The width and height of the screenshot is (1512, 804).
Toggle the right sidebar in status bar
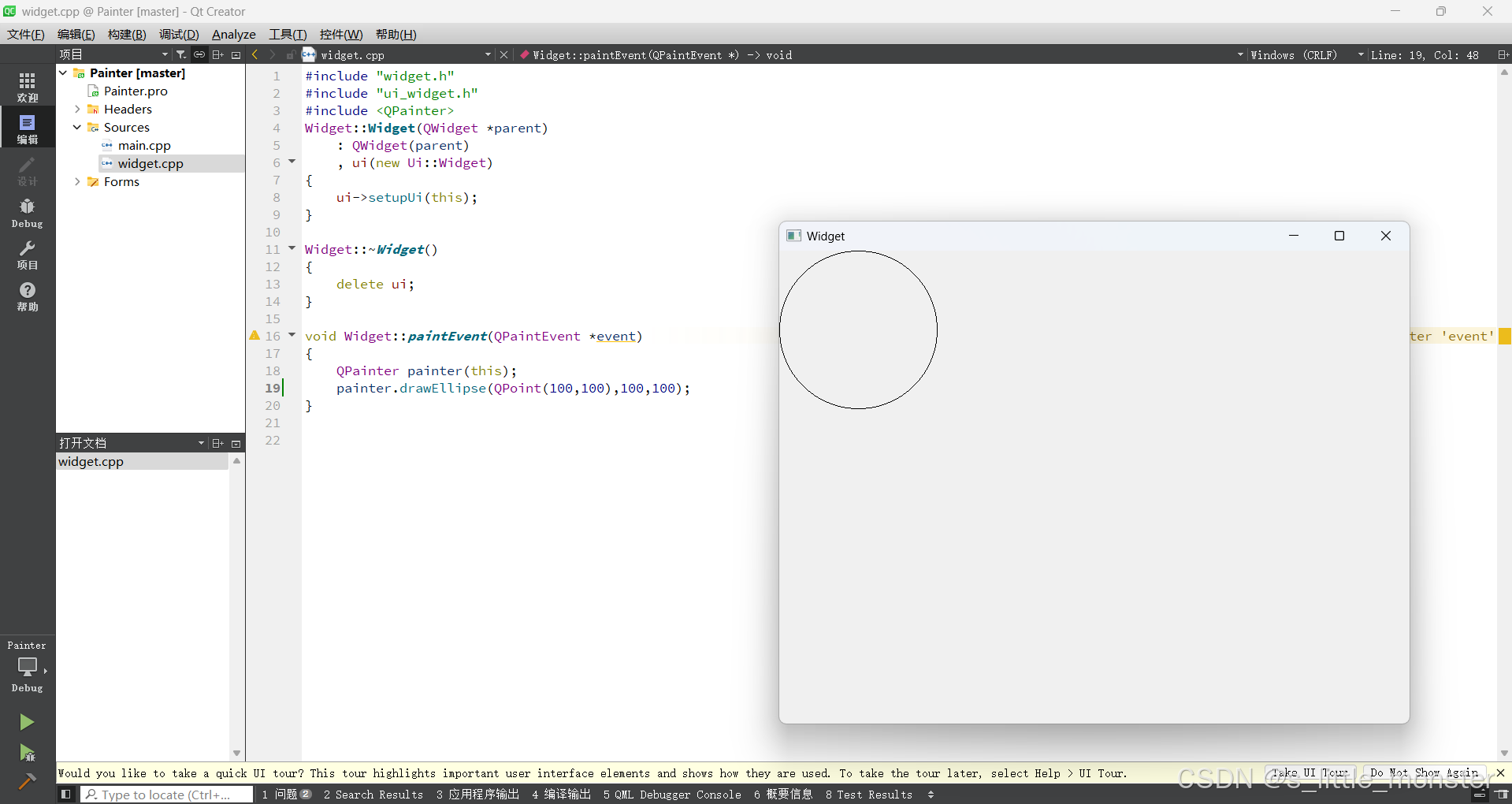pos(1503,795)
